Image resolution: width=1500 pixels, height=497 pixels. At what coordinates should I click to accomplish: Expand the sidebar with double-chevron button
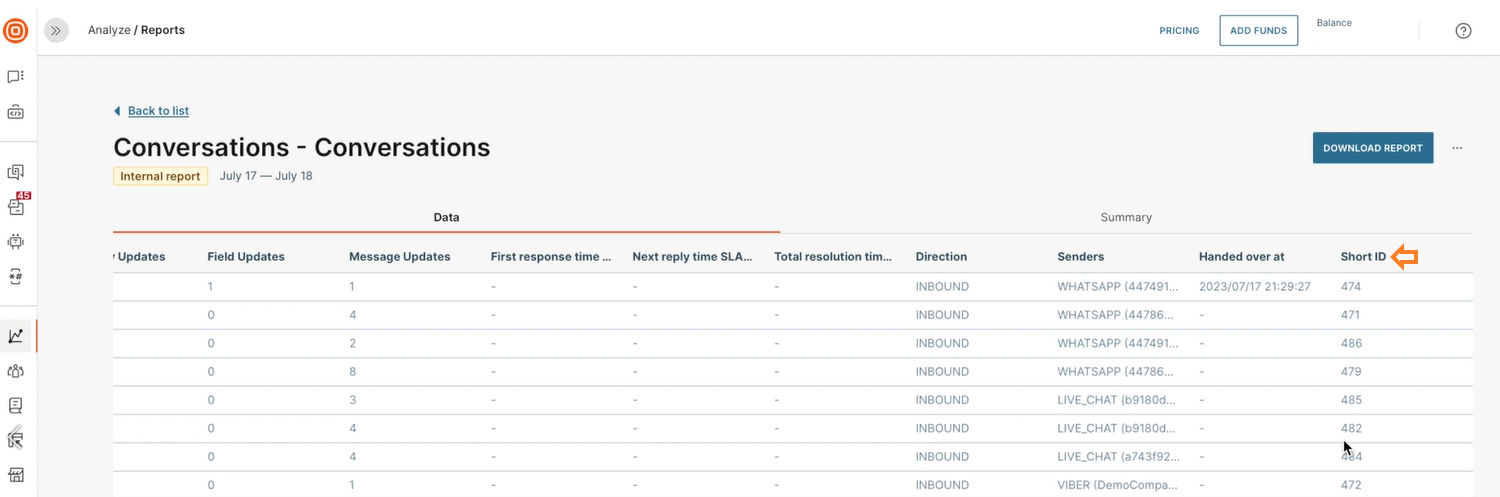56,31
